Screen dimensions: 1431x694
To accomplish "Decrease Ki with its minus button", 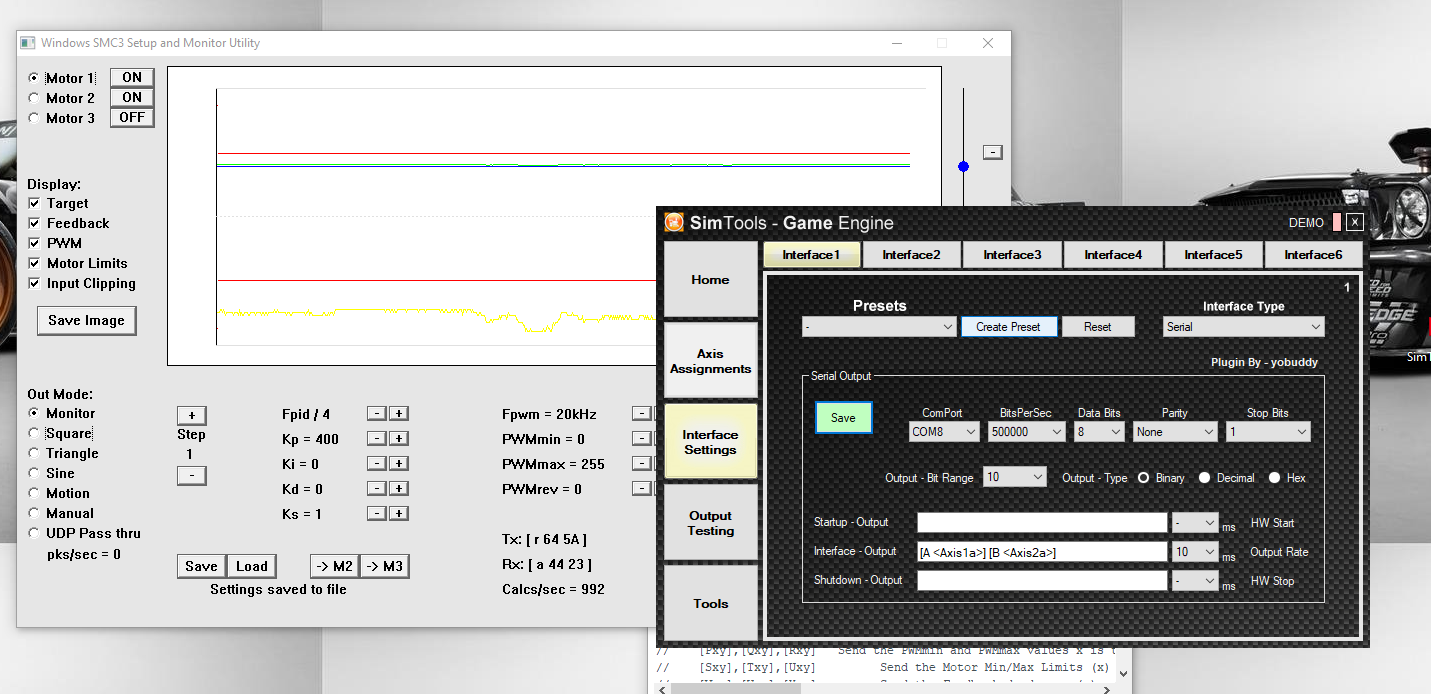I will tap(376, 463).
